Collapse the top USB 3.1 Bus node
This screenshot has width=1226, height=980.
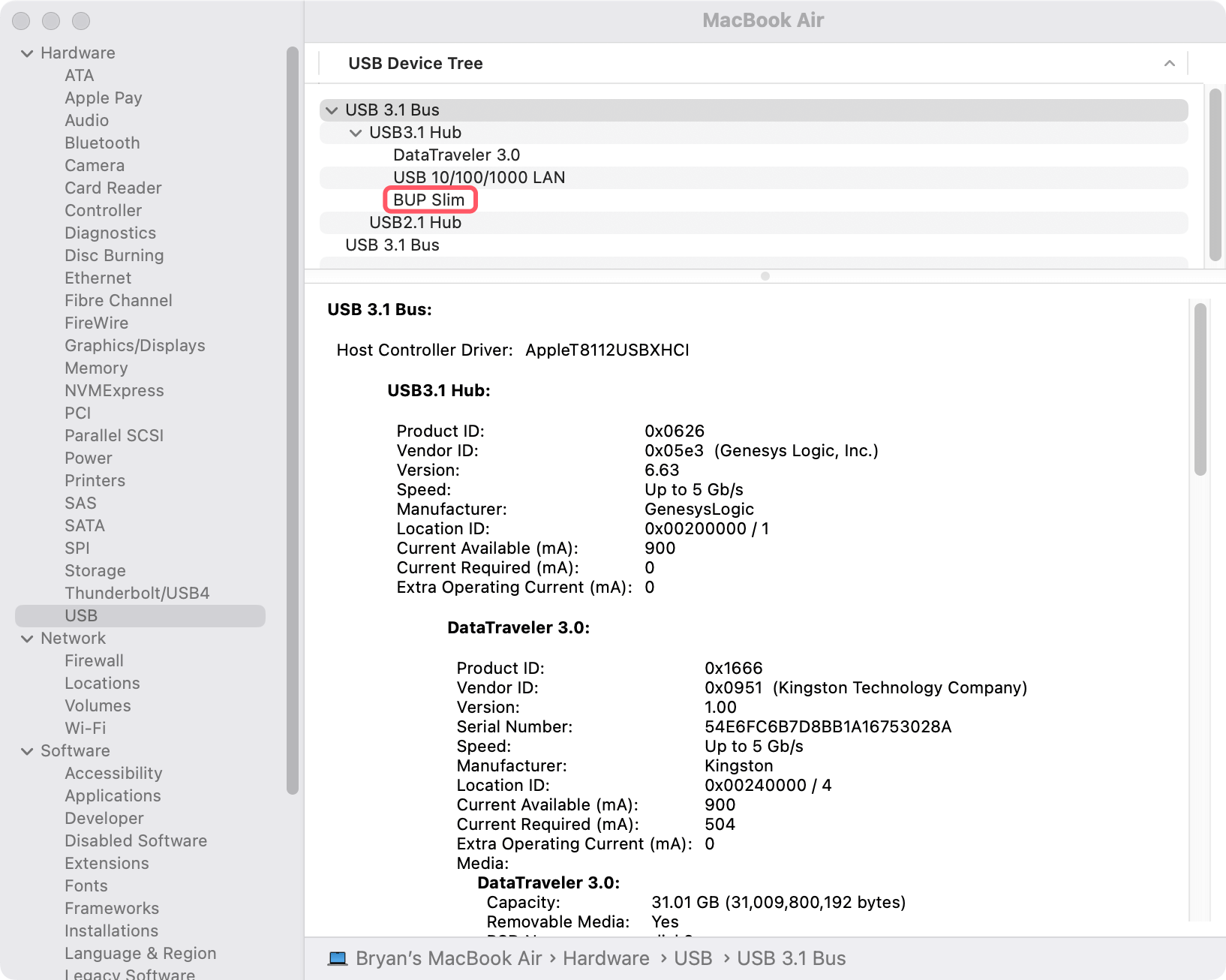331,110
